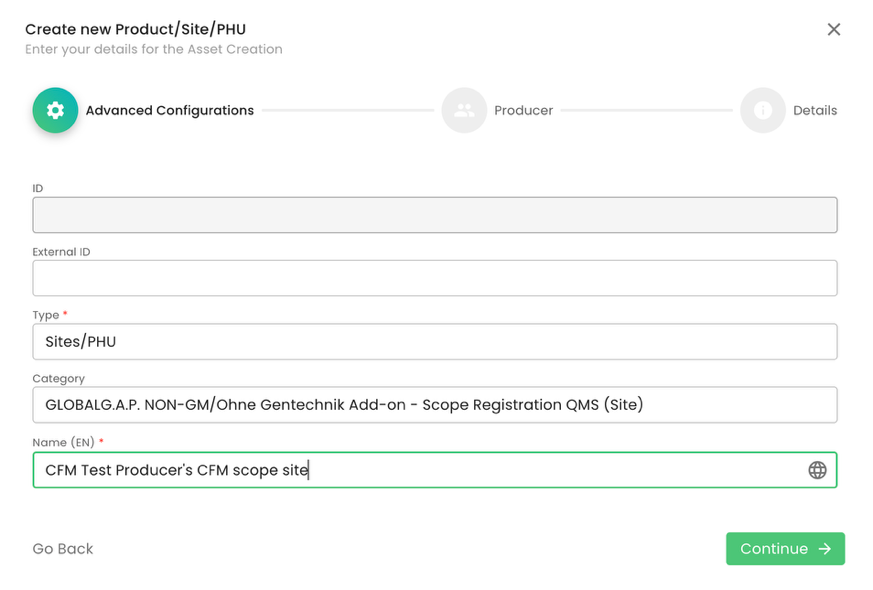Click the Name (EN) field label
The width and height of the screenshot is (873, 590).
click(64, 442)
